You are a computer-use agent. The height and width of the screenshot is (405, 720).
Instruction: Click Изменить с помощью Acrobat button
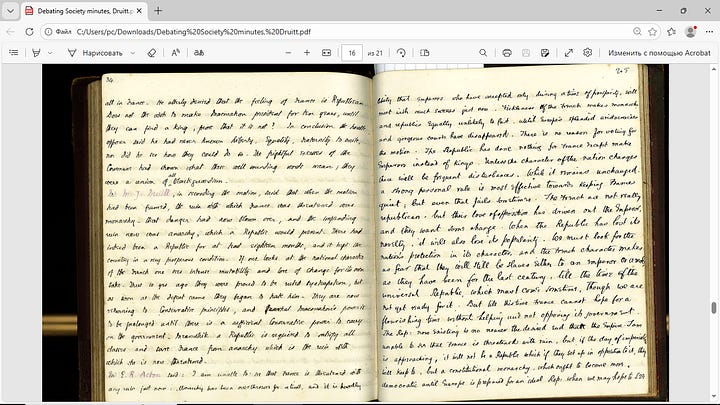coord(659,53)
